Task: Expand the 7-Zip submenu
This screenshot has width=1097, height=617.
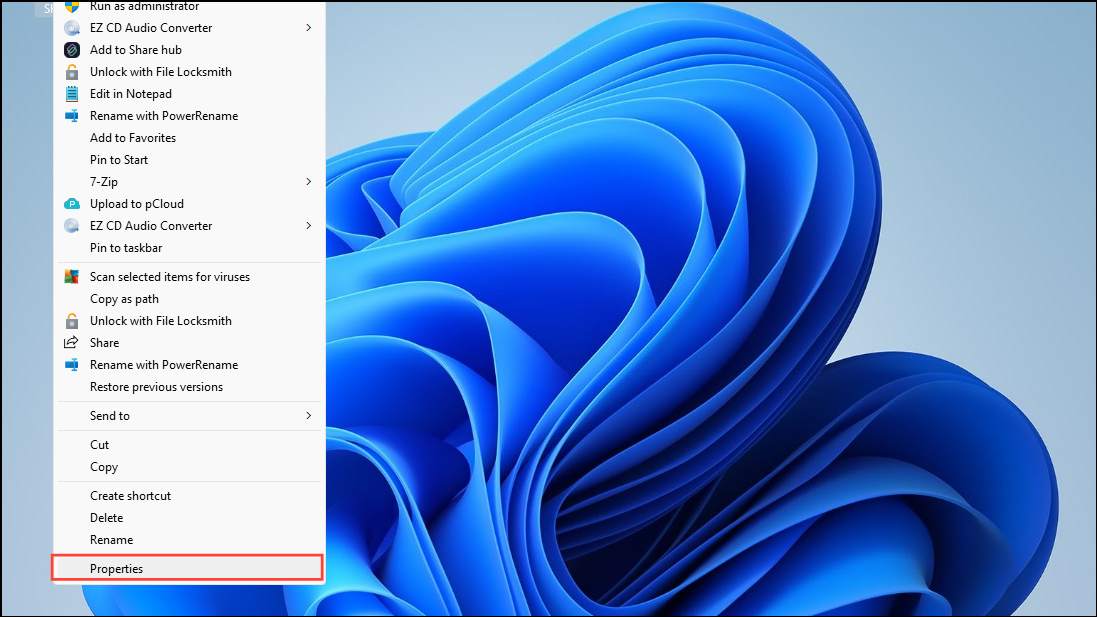Action: (x=310, y=181)
